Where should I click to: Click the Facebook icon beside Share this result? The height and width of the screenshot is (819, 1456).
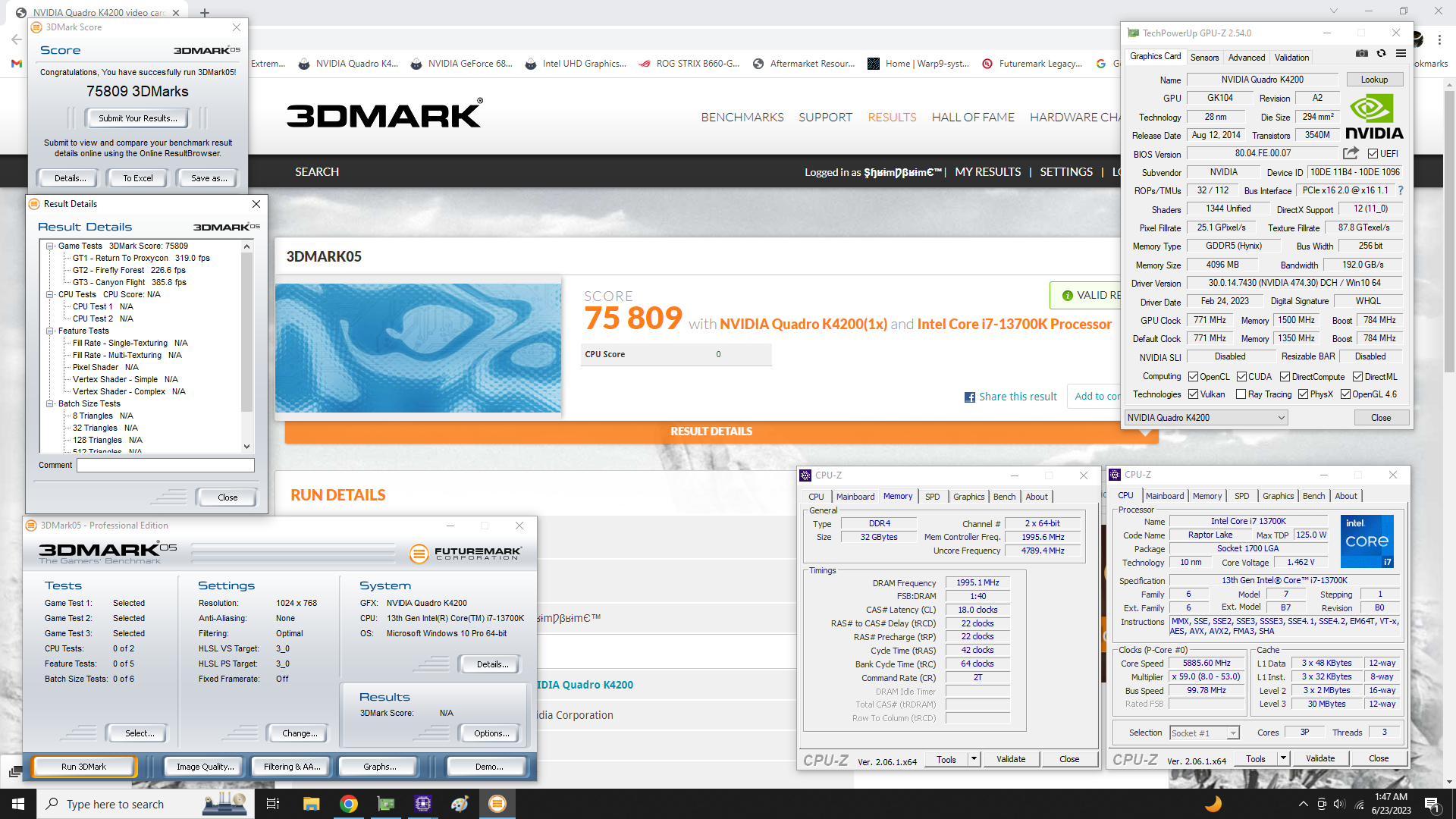(x=969, y=397)
